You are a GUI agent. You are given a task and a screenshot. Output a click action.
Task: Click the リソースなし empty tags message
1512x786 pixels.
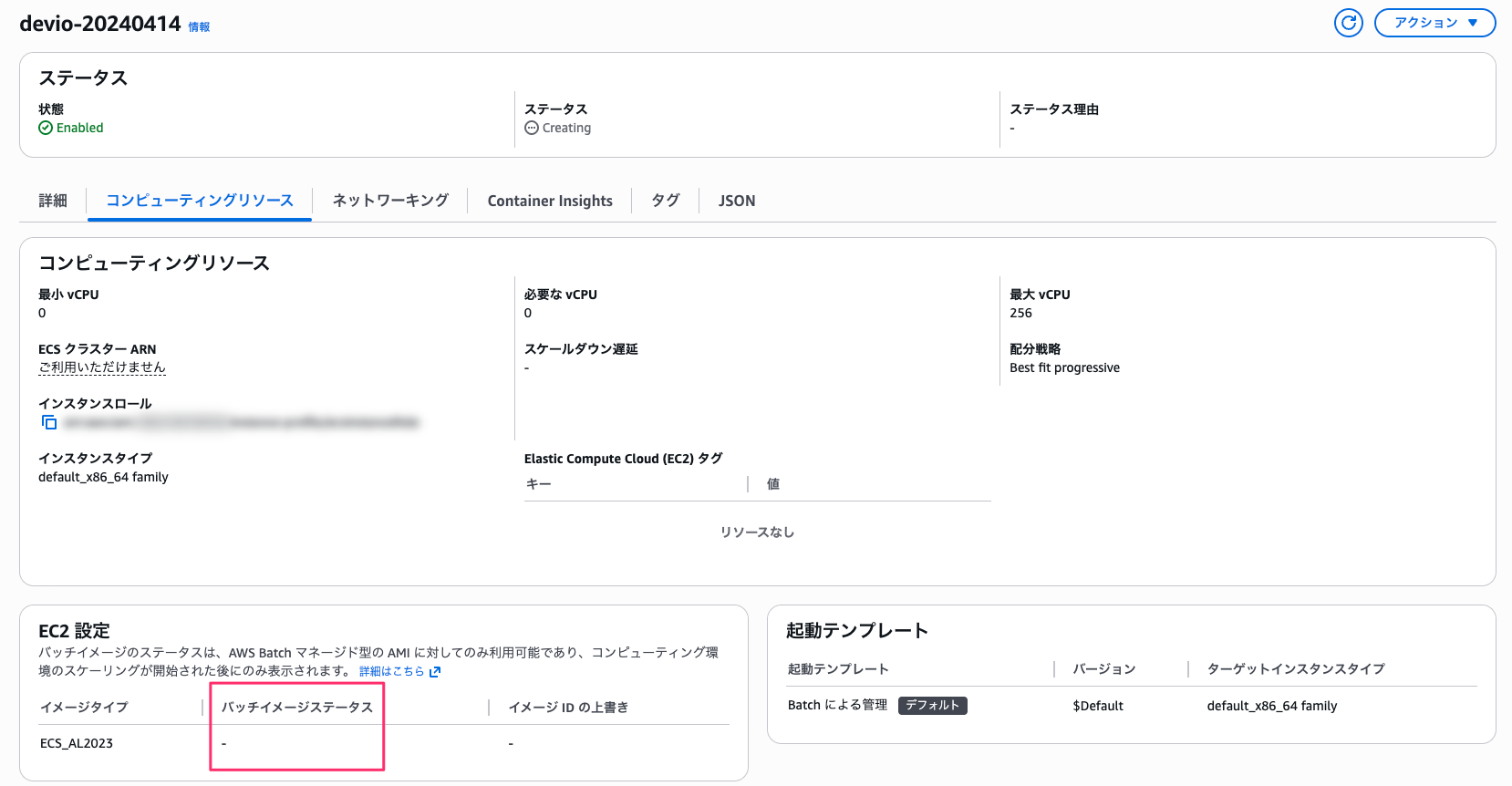757,532
